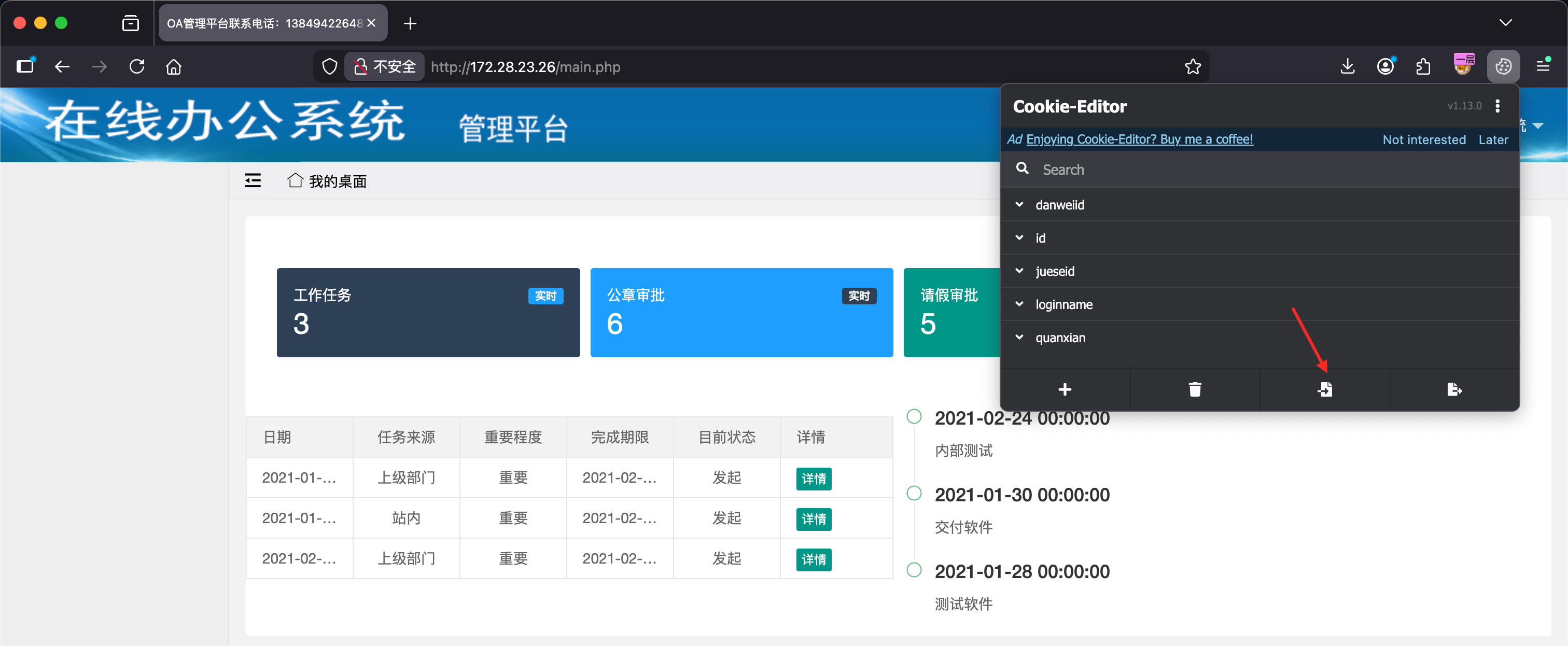Click the Import cookies icon in Cookie-Editor
Image resolution: width=1568 pixels, height=646 pixels.
click(x=1324, y=389)
